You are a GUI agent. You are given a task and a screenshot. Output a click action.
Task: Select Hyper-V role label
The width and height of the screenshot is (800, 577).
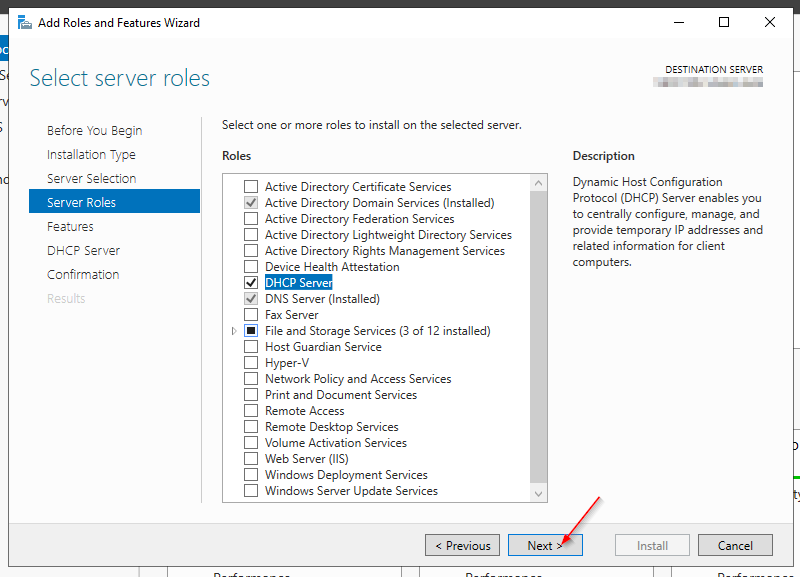coord(287,363)
